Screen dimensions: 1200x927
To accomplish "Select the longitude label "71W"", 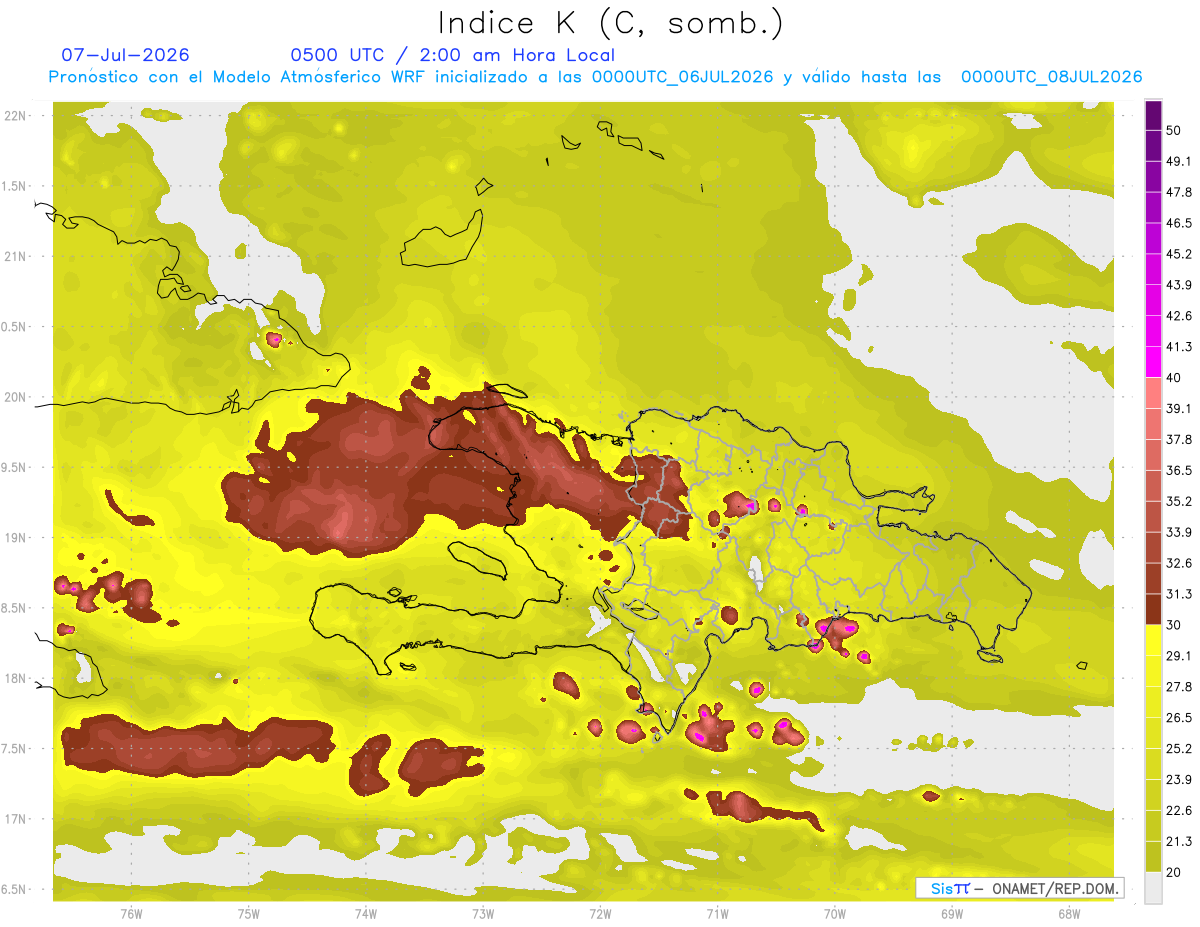I will [x=717, y=914].
